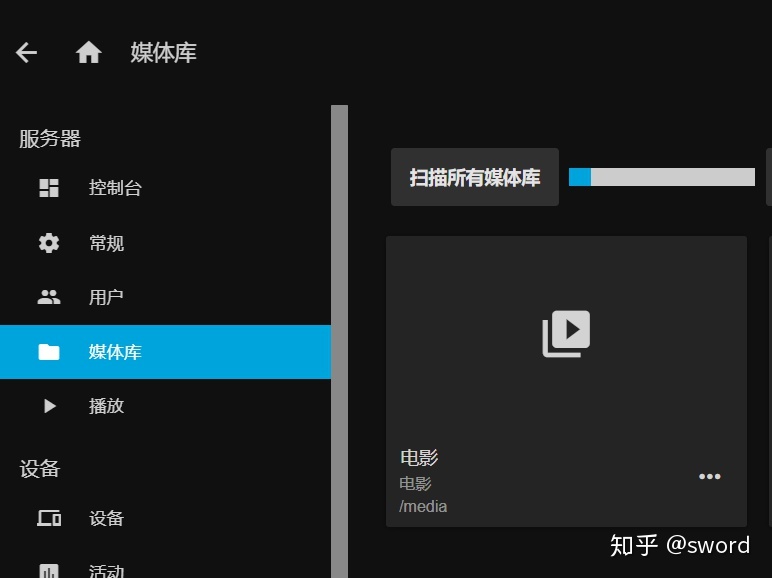The image size is (772, 578).
Task: Click the 常规 gear icon
Action: click(49, 243)
